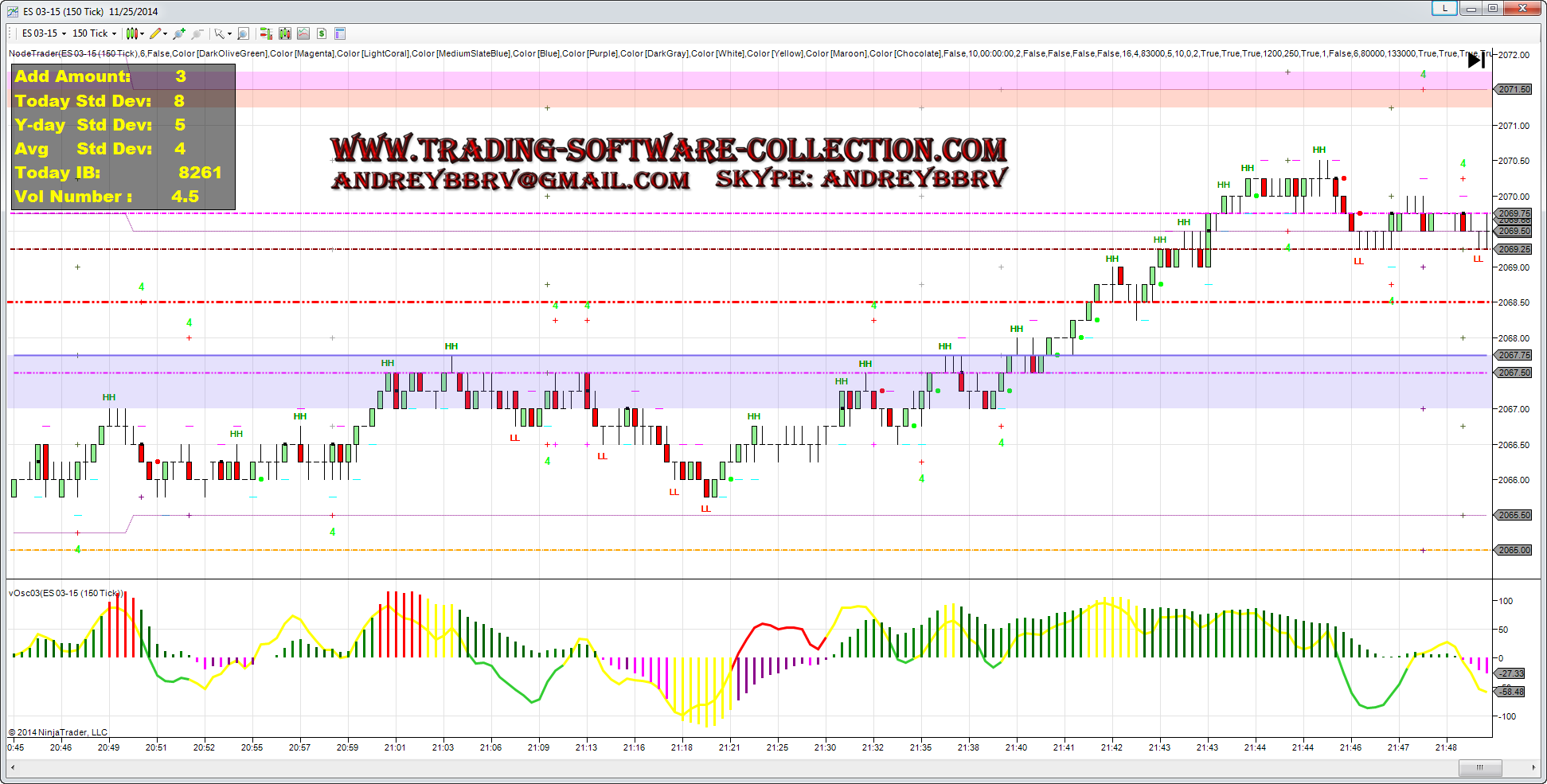Viewport: 1547px width, 784px height.
Task: Expand the 150 Tick interval dropdown
Action: (114, 33)
